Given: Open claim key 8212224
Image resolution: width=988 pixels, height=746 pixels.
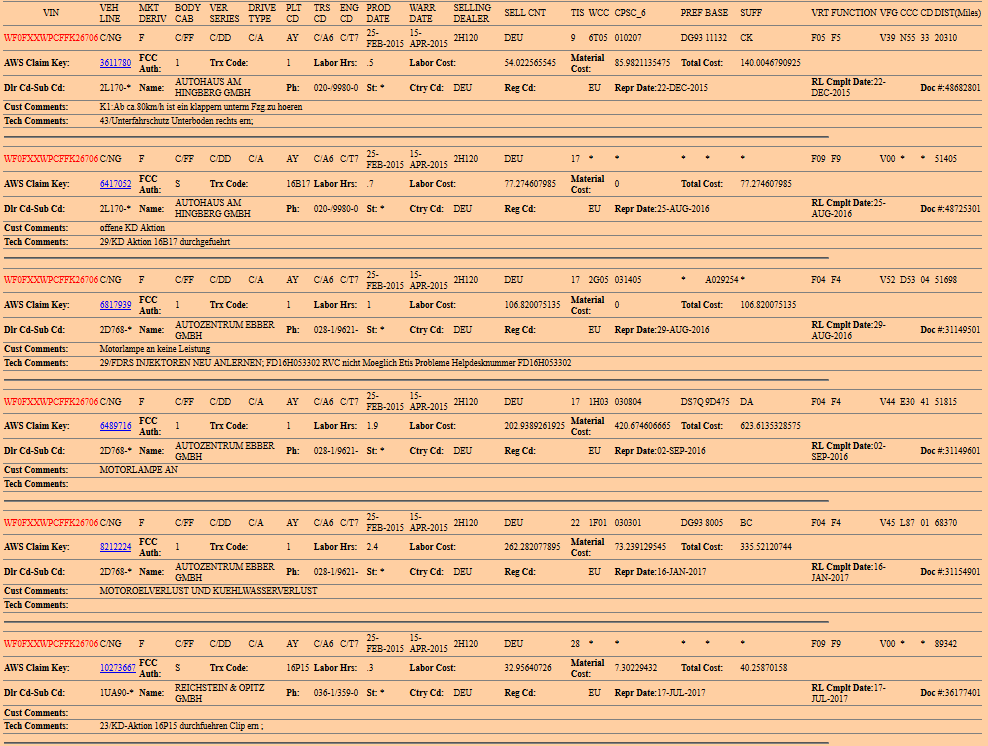Looking at the screenshot, I should coord(115,547).
